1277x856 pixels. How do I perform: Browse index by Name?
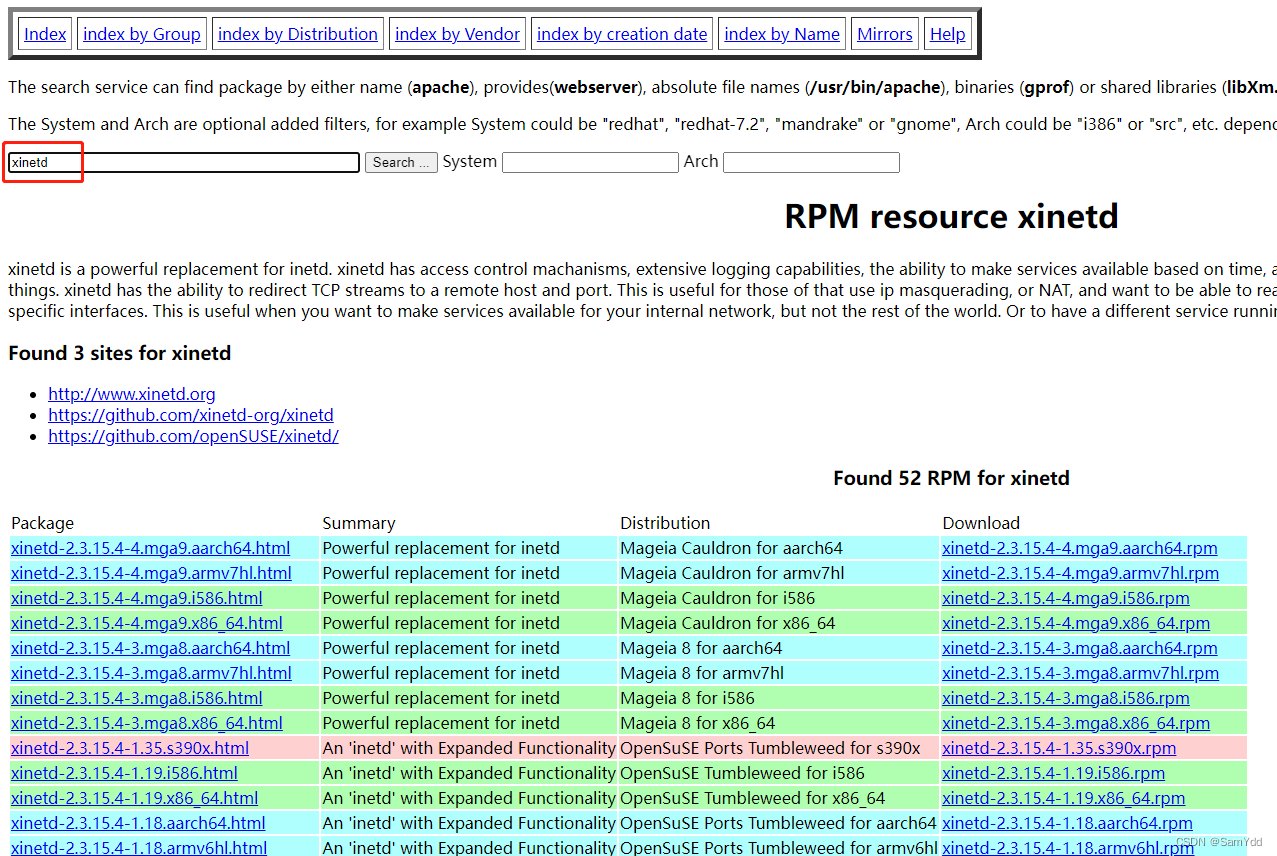click(x=782, y=34)
